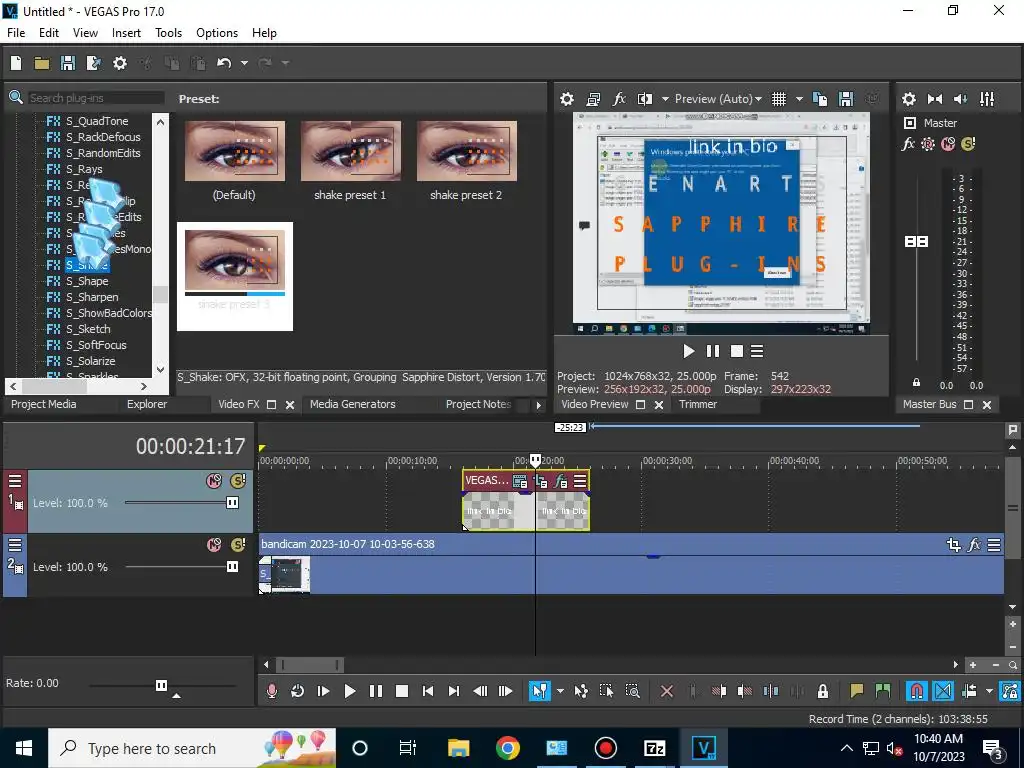
Task: Open the undo history dropdown arrow
Action: (244, 63)
